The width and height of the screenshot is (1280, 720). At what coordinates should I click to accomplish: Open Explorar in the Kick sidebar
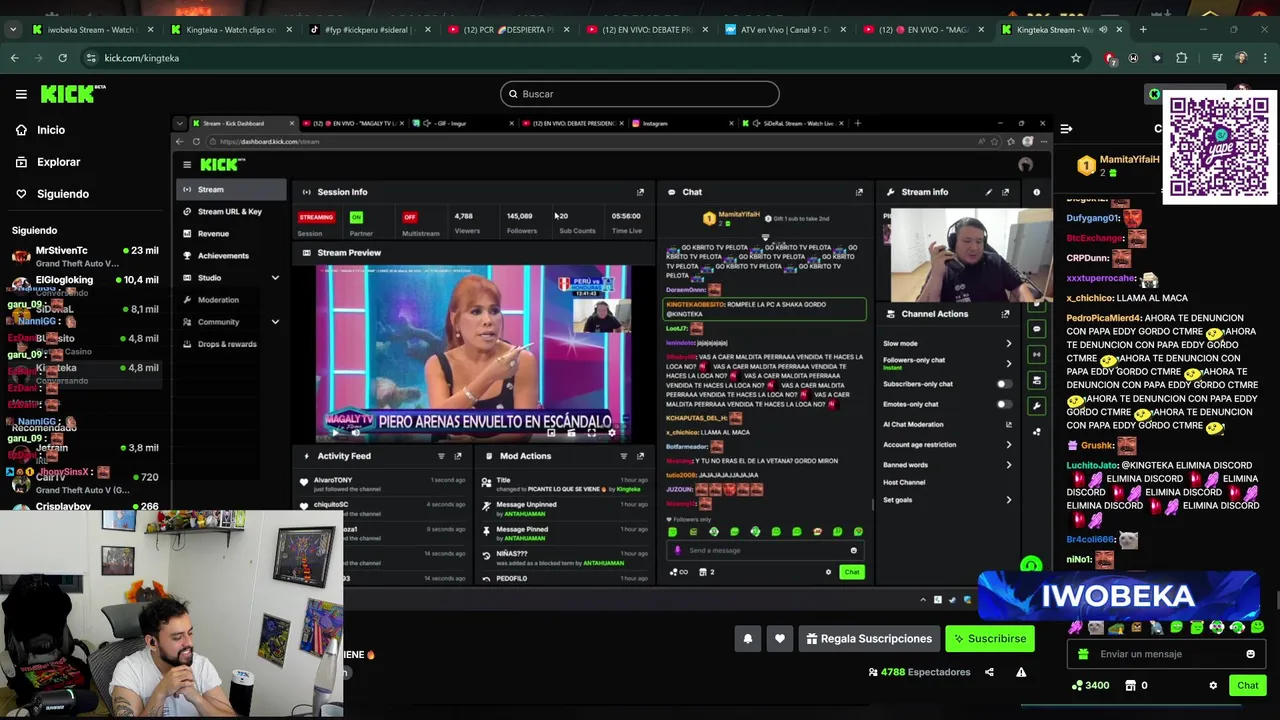pyautogui.click(x=58, y=162)
